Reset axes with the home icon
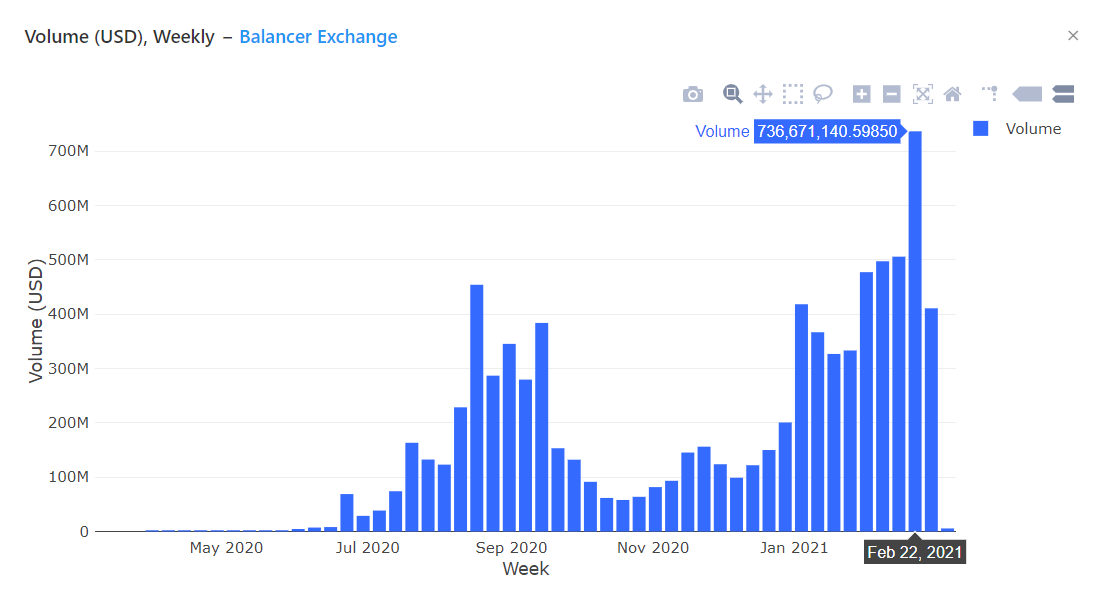The width and height of the screenshot is (1094, 604). point(952,93)
